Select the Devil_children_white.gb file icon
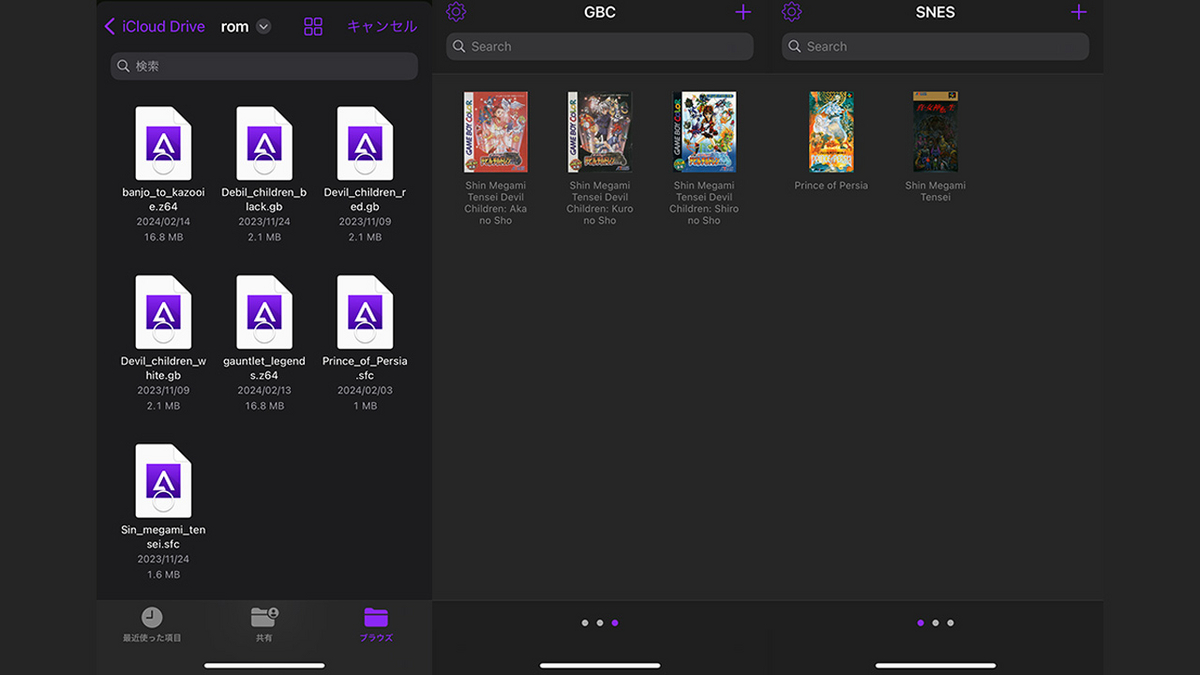 click(x=163, y=312)
